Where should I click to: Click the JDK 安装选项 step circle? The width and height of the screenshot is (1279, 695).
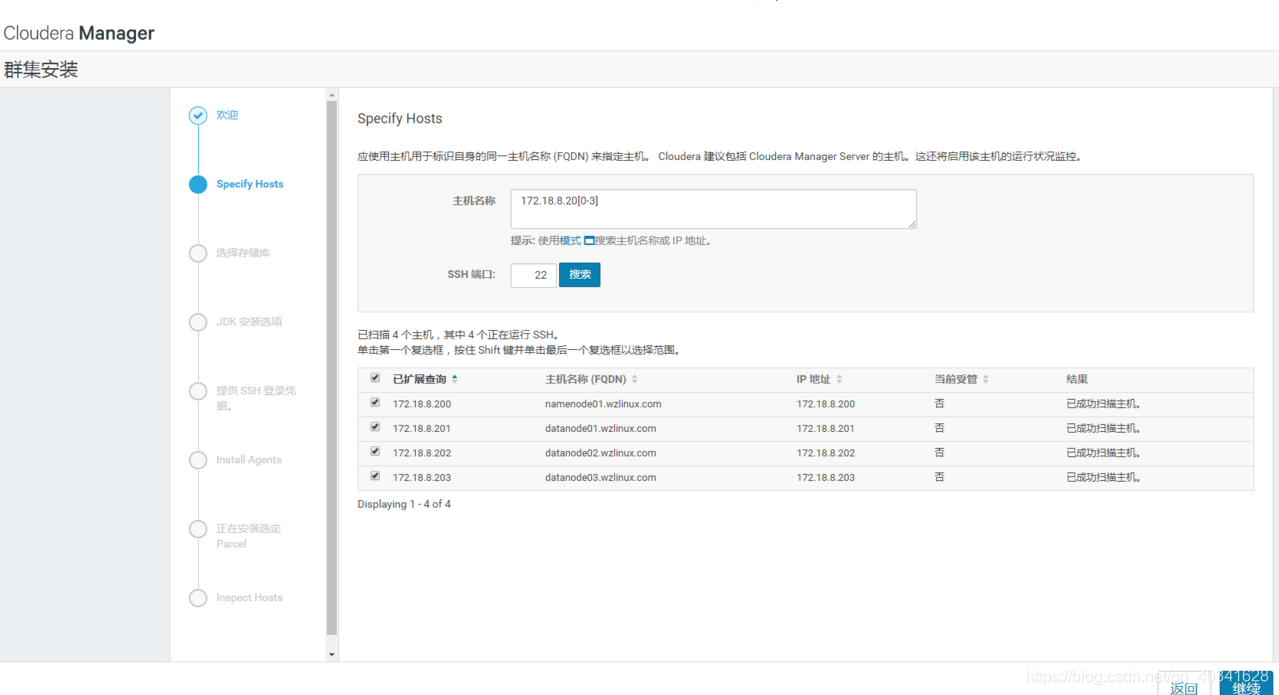[x=198, y=322]
